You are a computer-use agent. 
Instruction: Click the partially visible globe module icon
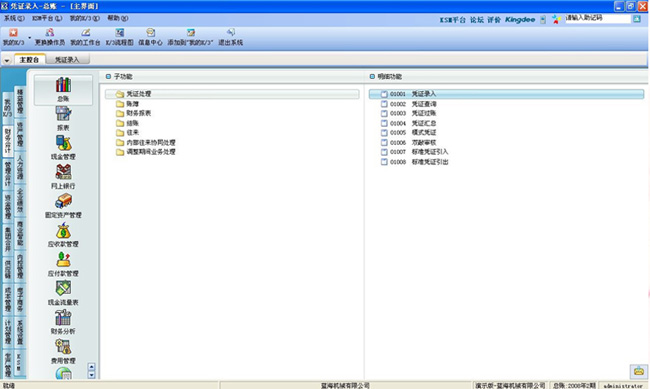63,374
